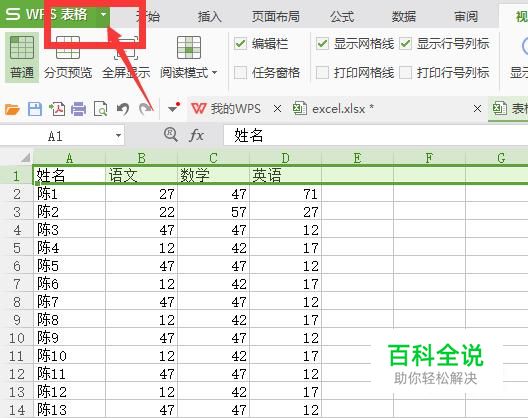The width and height of the screenshot is (528, 418).
Task: Click the open folder icon in quick toolbar
Action: click(x=12, y=109)
